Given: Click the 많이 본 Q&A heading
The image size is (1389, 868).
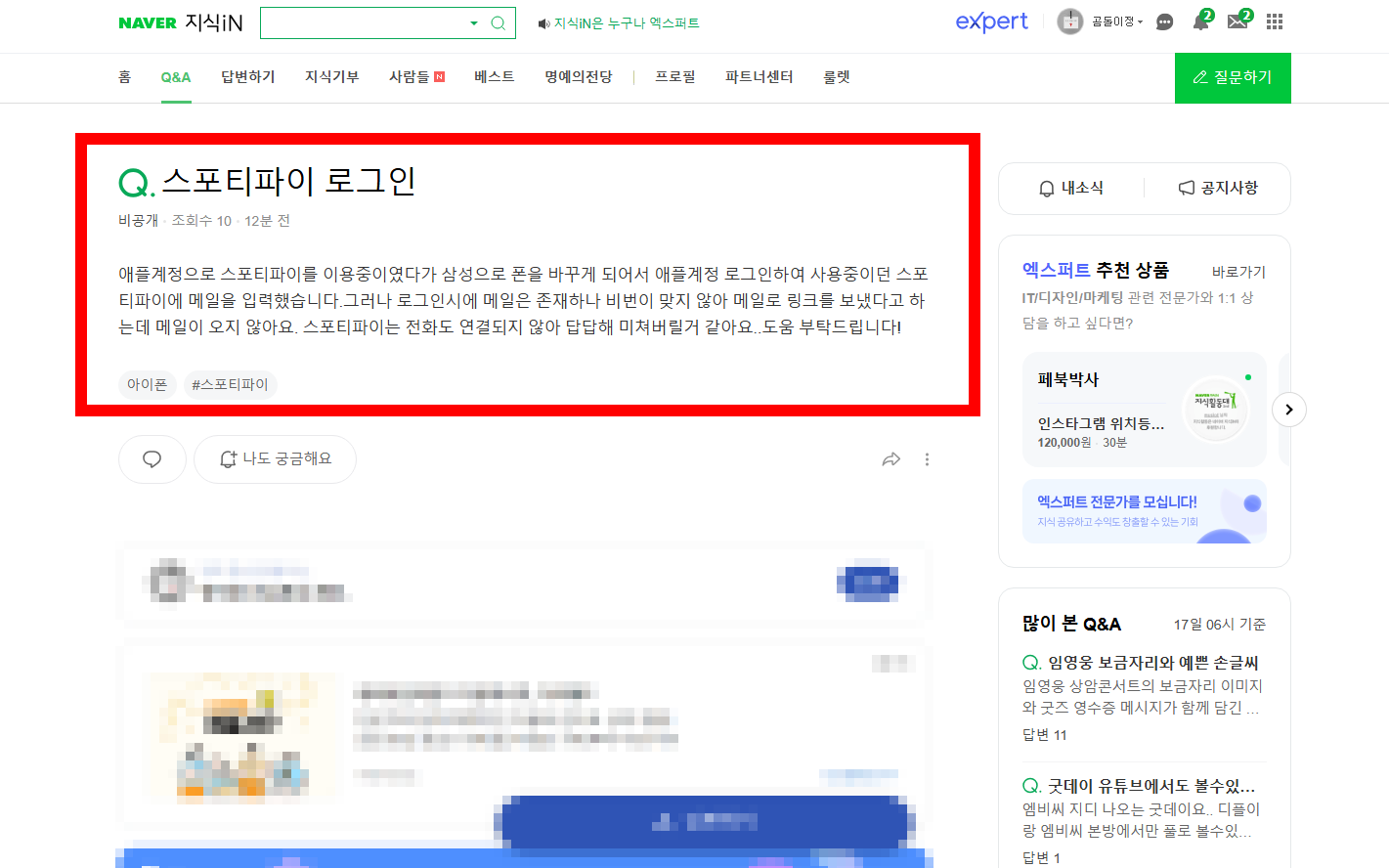Looking at the screenshot, I should pos(1072,624).
